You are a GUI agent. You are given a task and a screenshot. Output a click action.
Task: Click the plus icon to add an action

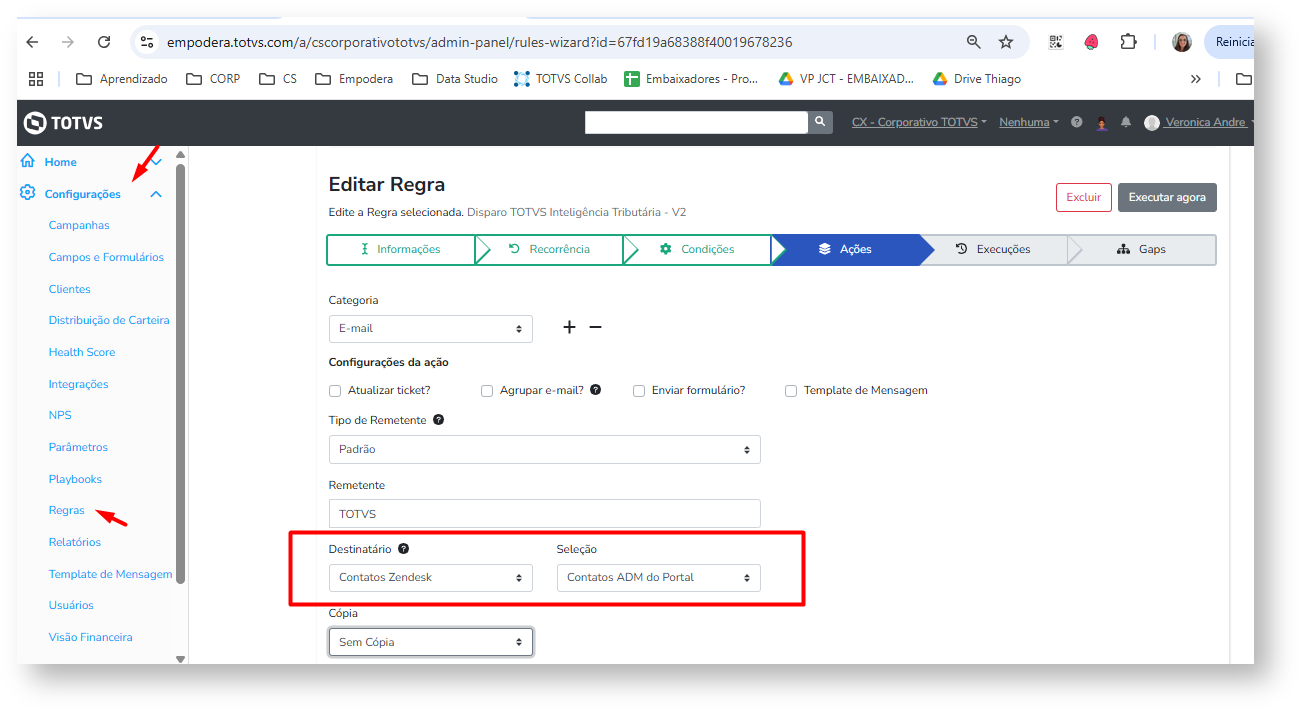click(569, 327)
